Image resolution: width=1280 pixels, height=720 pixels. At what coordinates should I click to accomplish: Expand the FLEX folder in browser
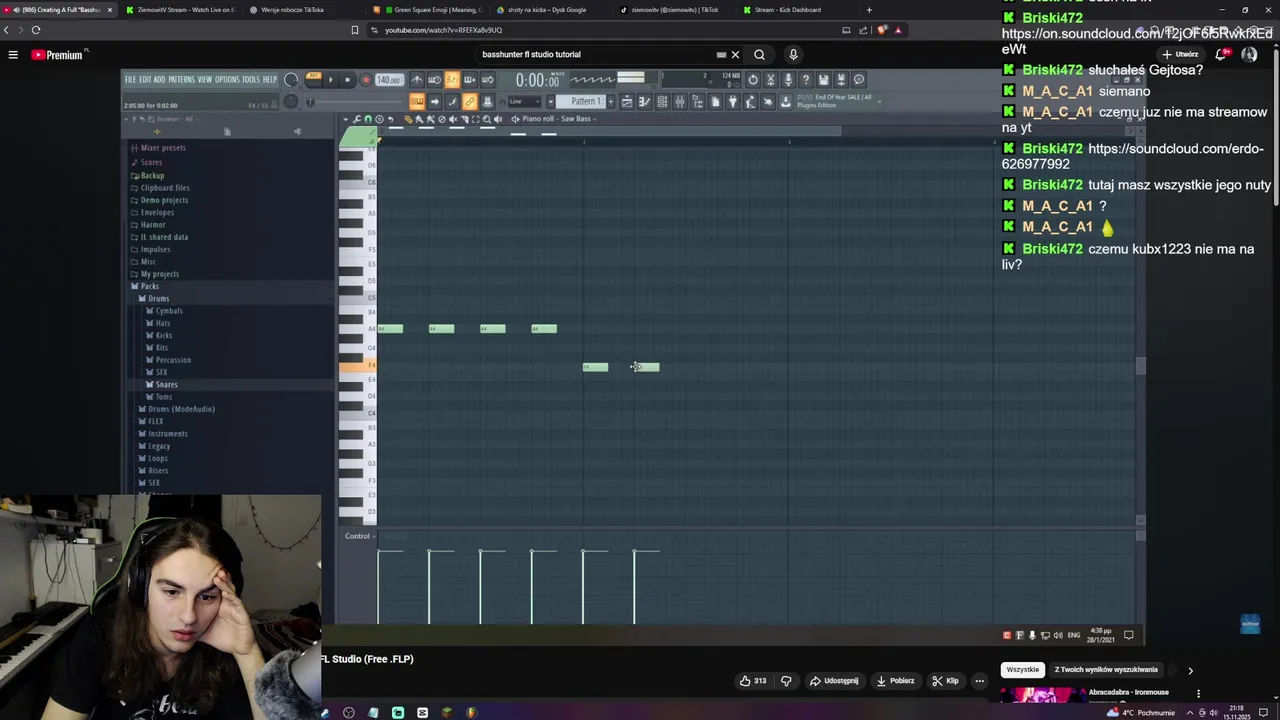click(155, 421)
